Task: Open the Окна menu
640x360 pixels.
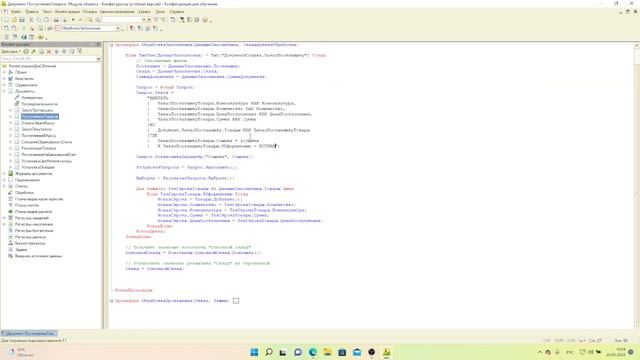Action: 160,12
